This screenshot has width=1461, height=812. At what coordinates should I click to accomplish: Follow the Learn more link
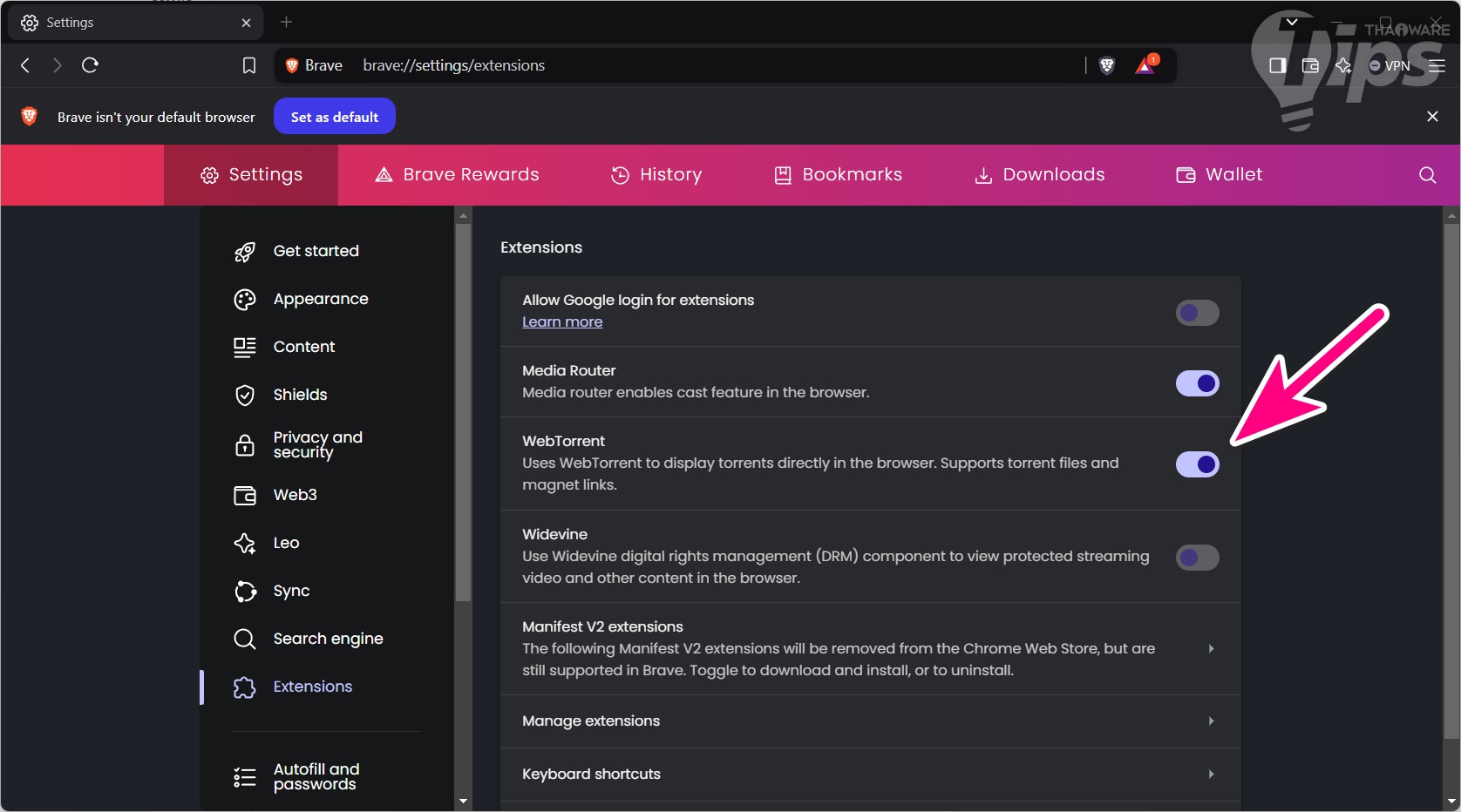click(x=562, y=322)
